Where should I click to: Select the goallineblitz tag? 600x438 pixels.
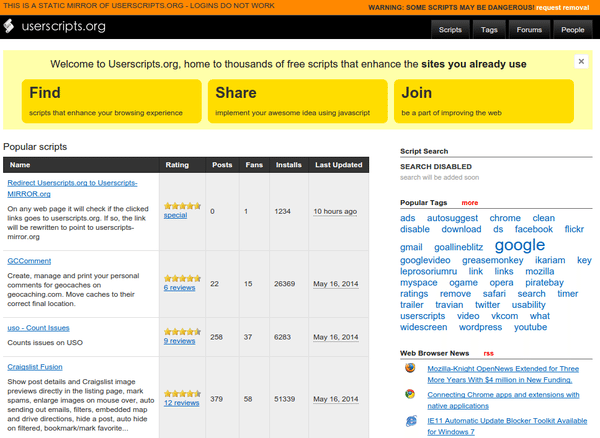458,247
